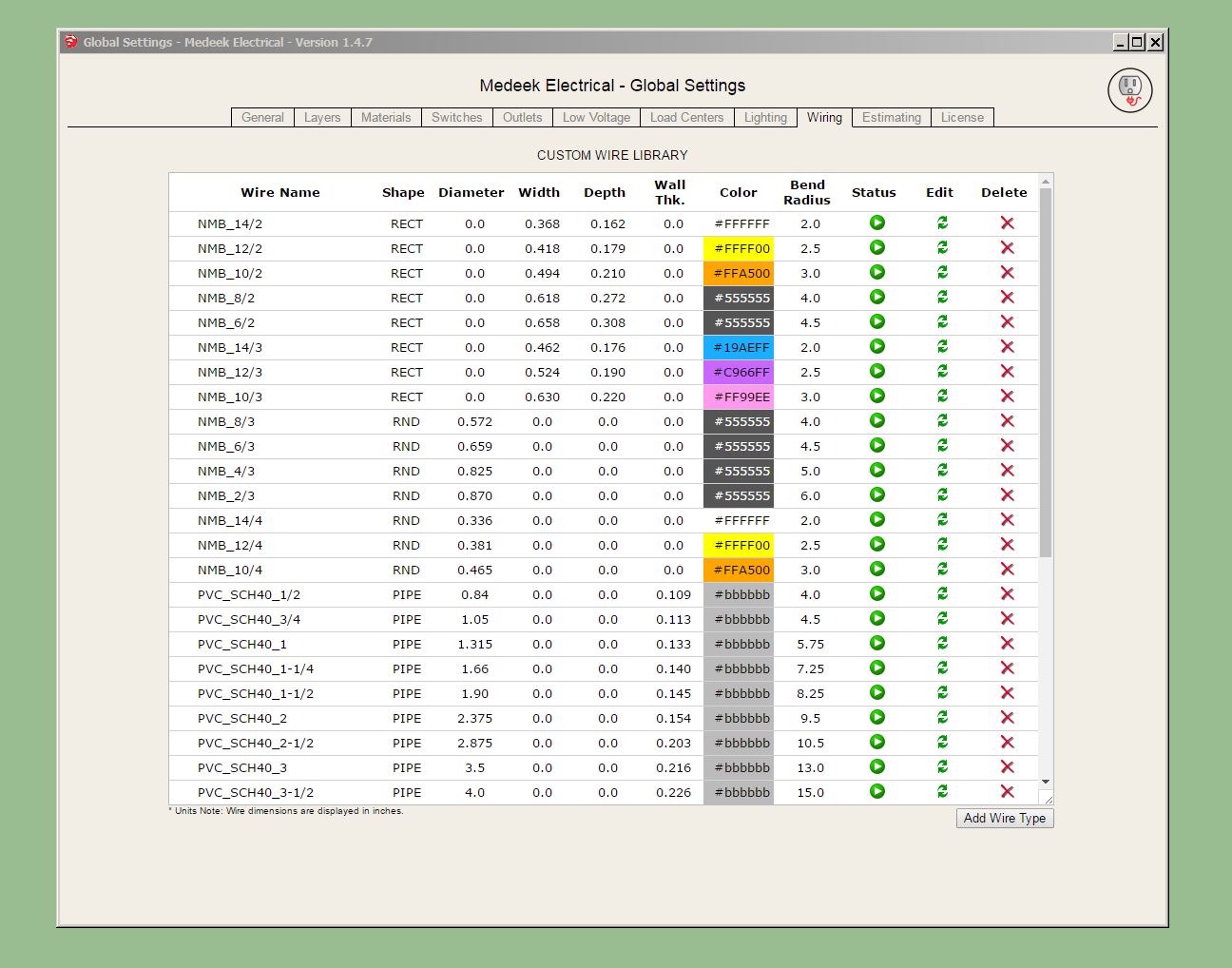Click the Medeek Electrical outlet logo icon

point(1130,91)
